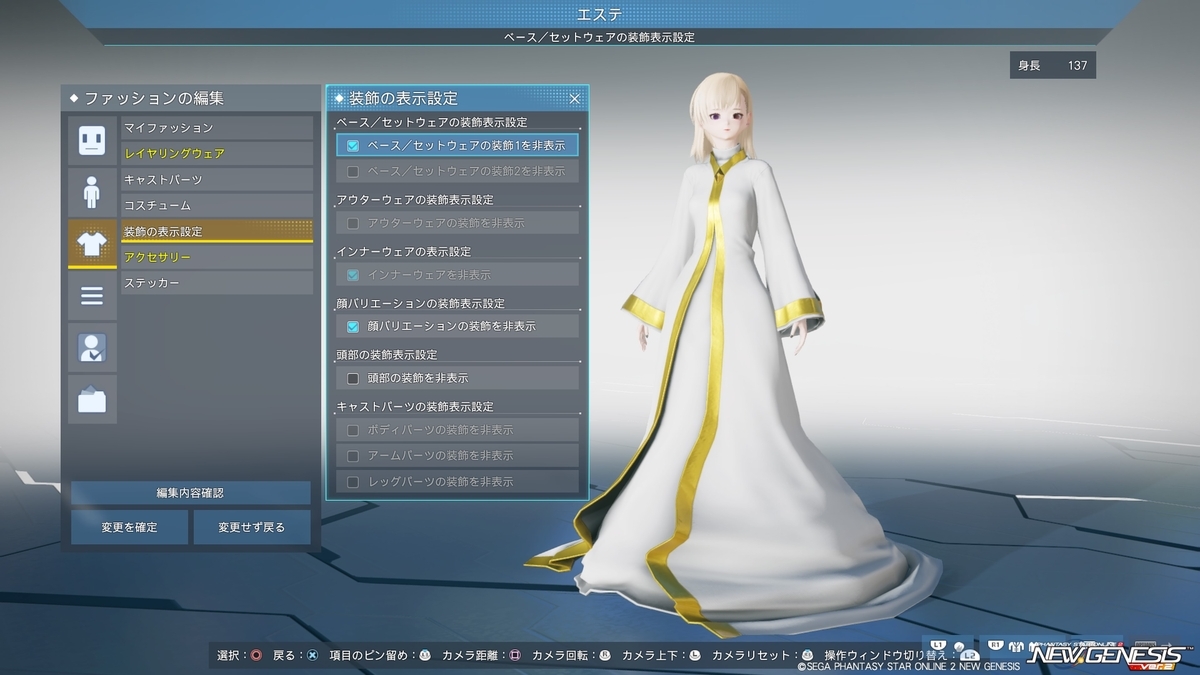Image resolution: width=1200 pixels, height=675 pixels.
Task: Toggle ベース/セットウェアの装飾2を非表示 checkbox
Action: pos(352,171)
